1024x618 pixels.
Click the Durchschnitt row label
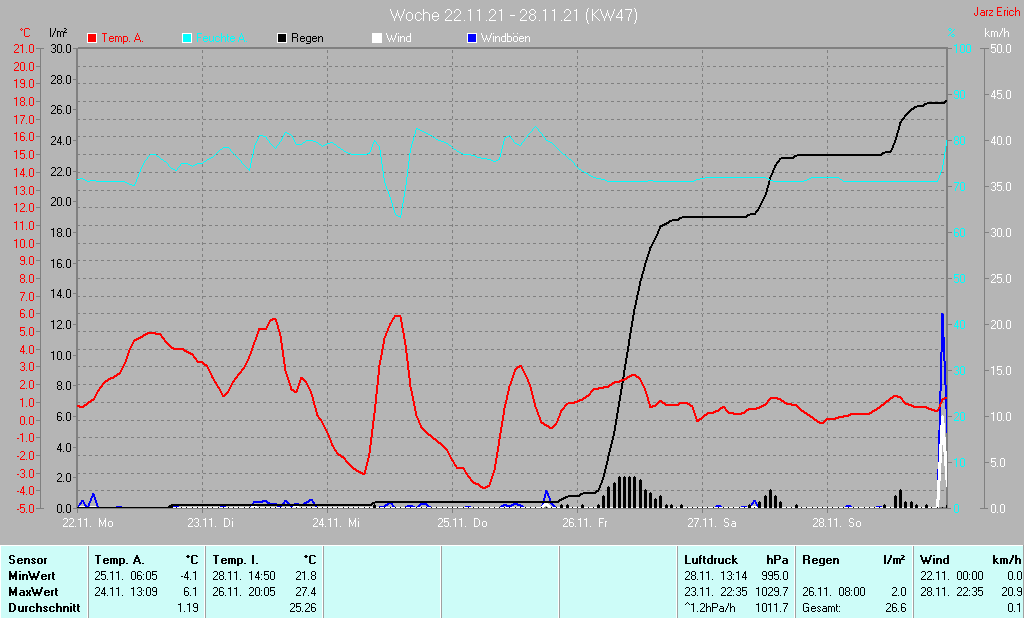(43, 607)
